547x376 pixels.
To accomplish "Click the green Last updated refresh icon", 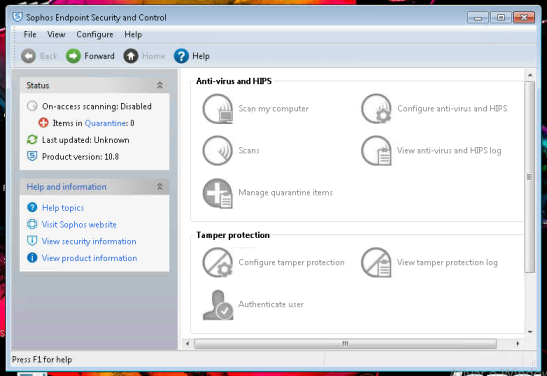I will [32, 140].
